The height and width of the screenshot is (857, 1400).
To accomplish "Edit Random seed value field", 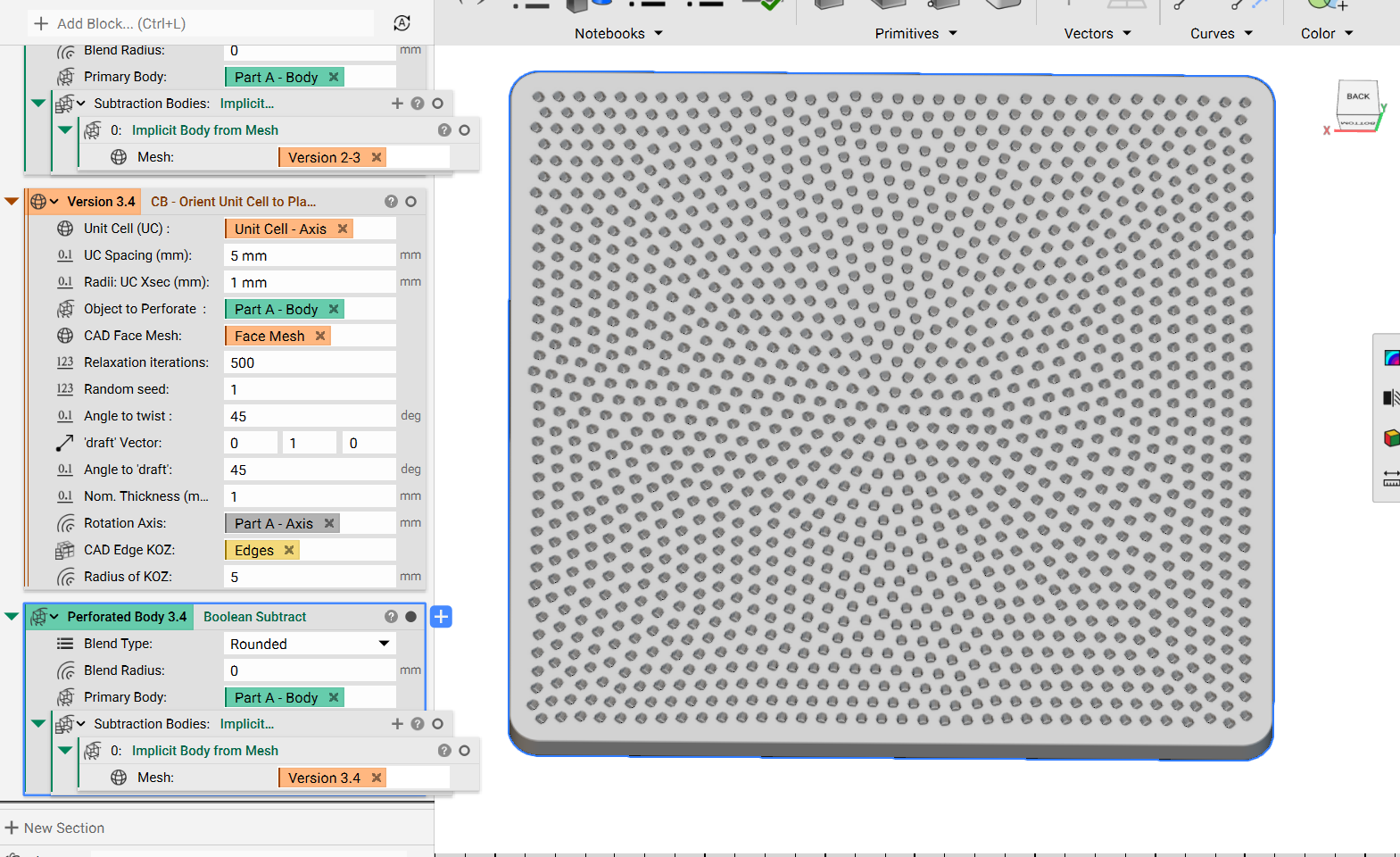I will (x=310, y=389).
